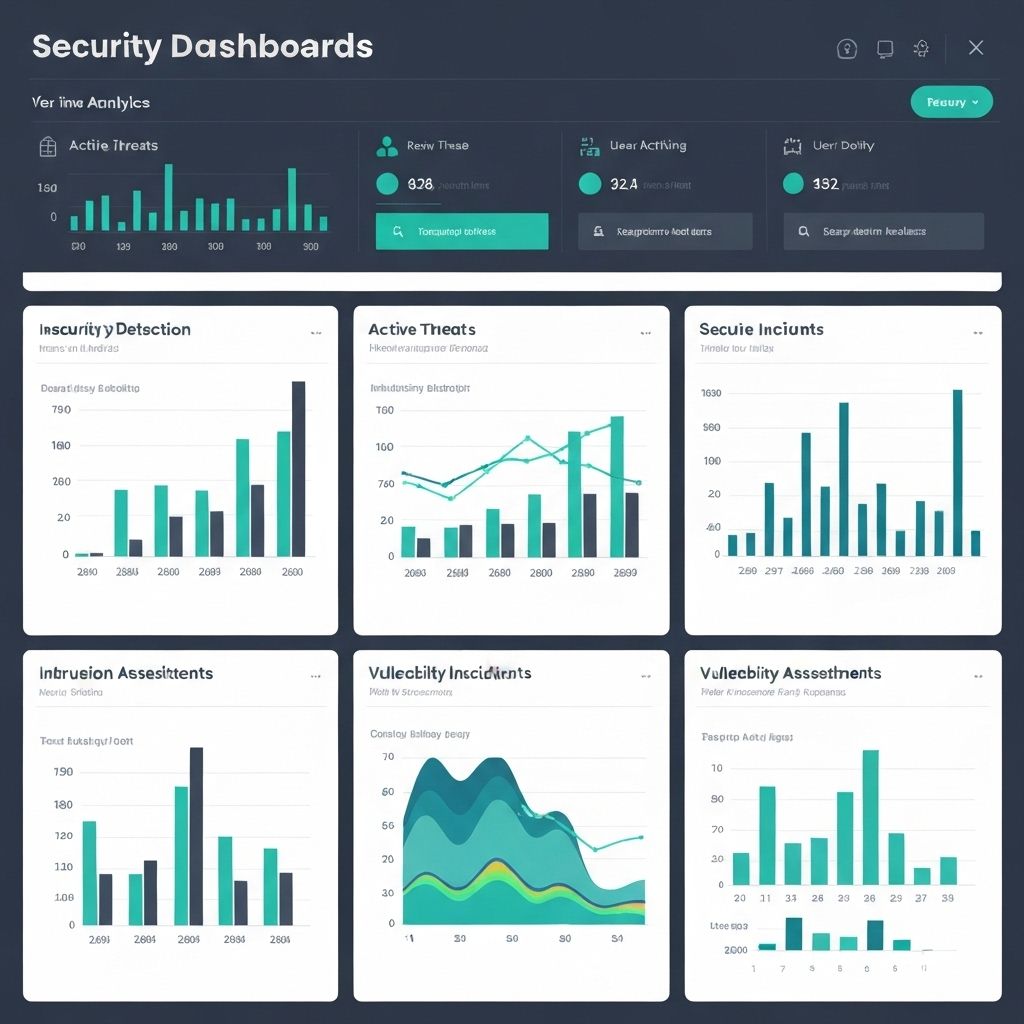This screenshot has width=1024, height=1024.
Task: Open the Secure Incidents card more-options menu
Action: [977, 332]
